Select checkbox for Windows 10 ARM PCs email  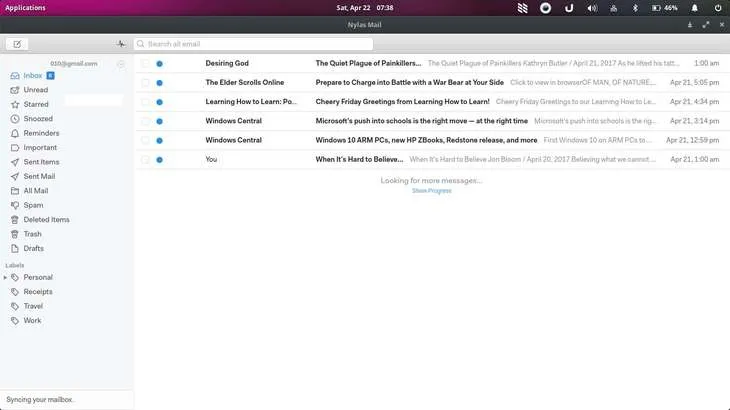[145, 141]
